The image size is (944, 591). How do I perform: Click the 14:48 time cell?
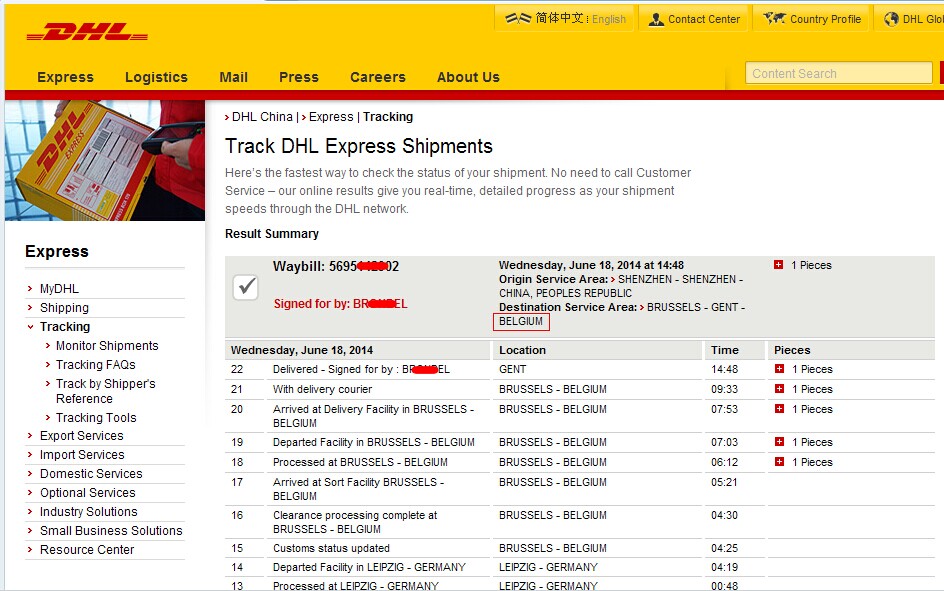pyautogui.click(x=724, y=370)
